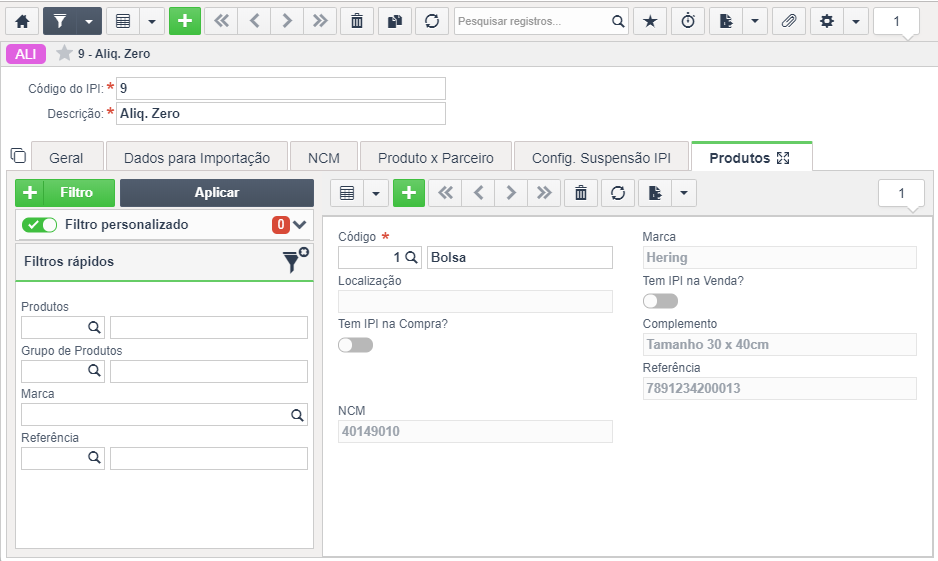The image size is (938, 561).
Task: Open the Dados para Importação tab
Action: click(197, 158)
